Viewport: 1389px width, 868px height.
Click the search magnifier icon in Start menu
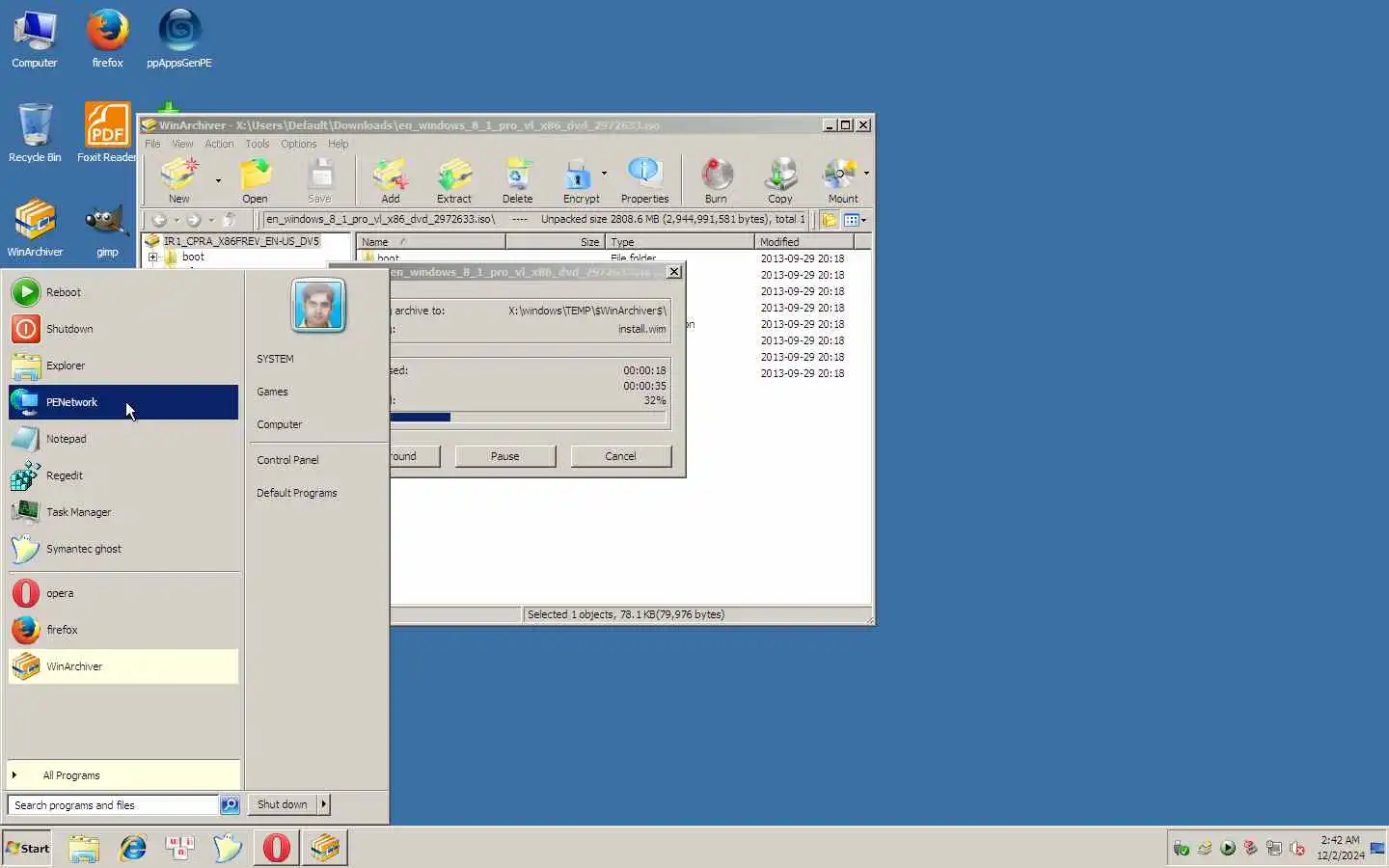click(230, 804)
